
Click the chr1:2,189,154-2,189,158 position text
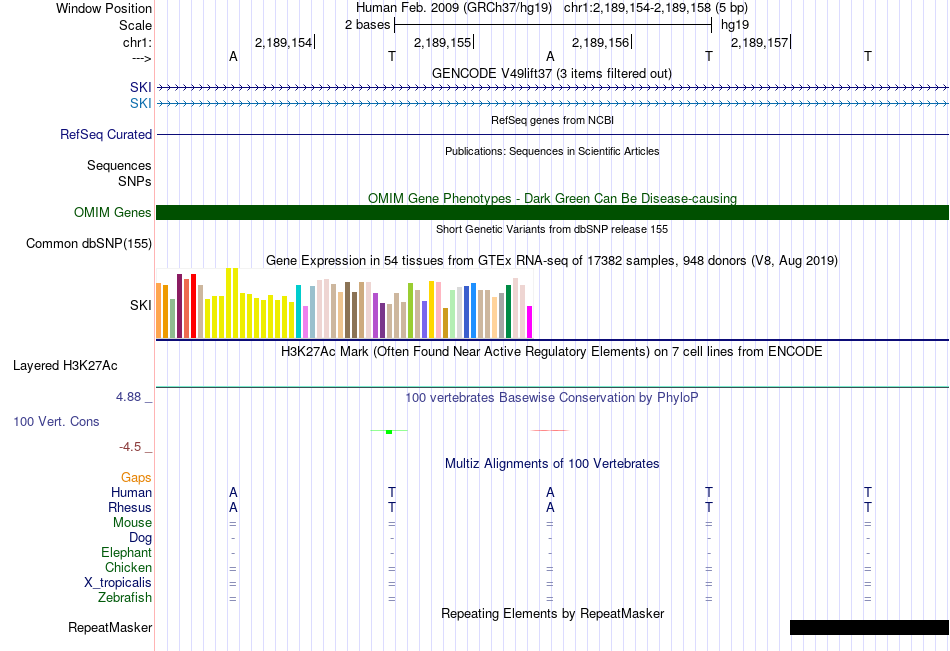point(656,8)
